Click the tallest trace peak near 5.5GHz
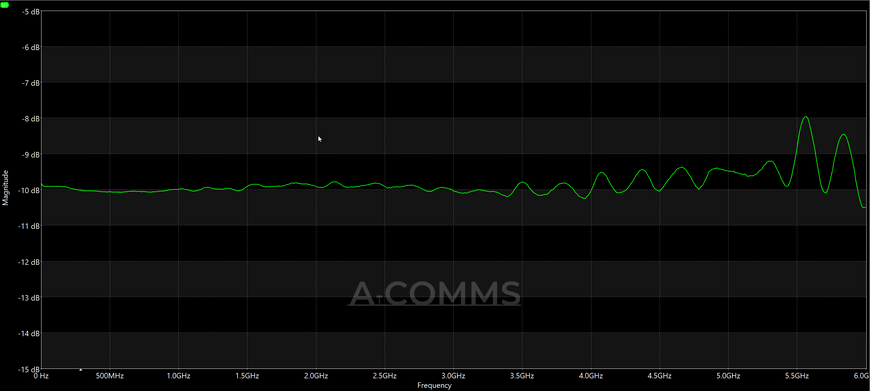The width and height of the screenshot is (870, 391). pos(806,117)
